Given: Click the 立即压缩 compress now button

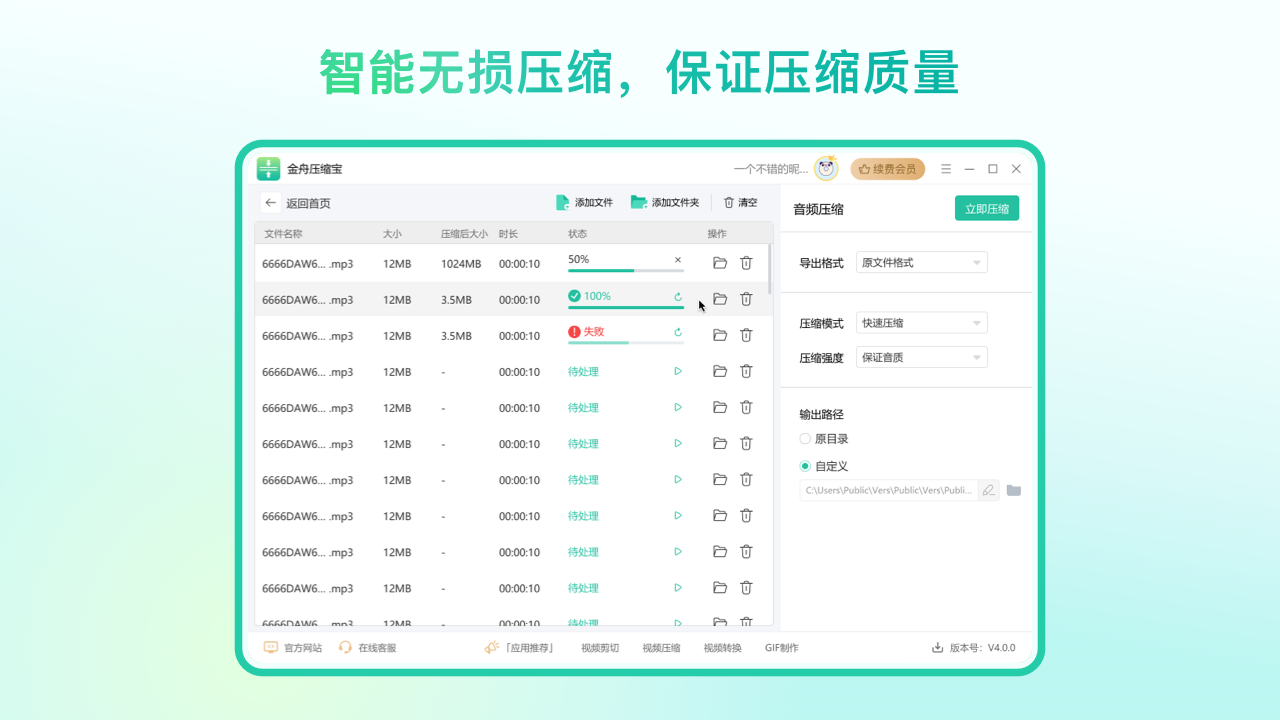Looking at the screenshot, I should pos(986,208).
